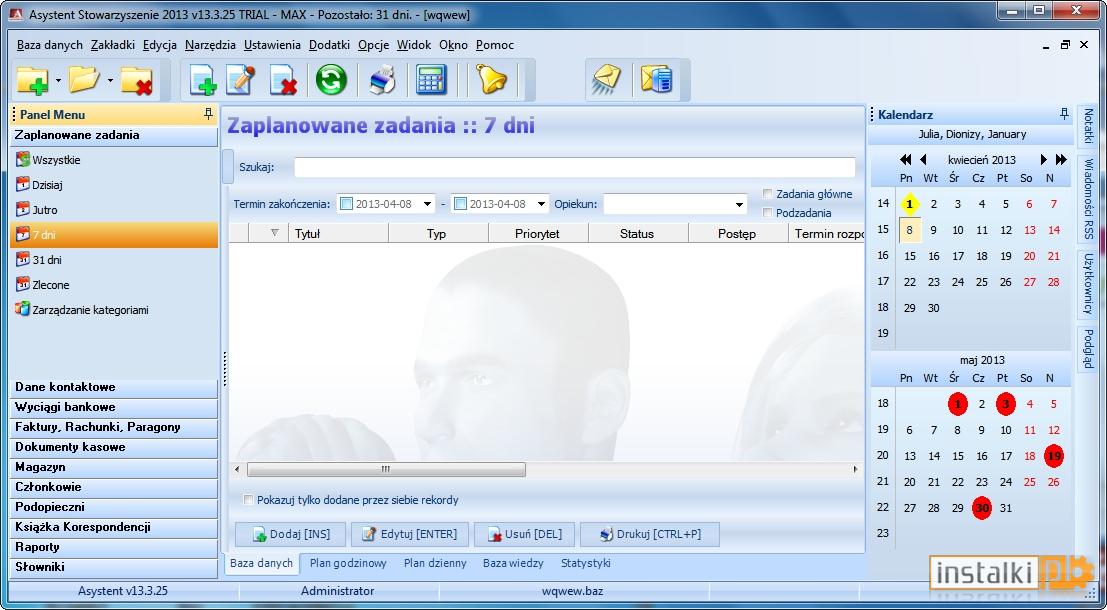Expand Wyciągi bankowe section
1107x610 pixels.
click(114, 407)
